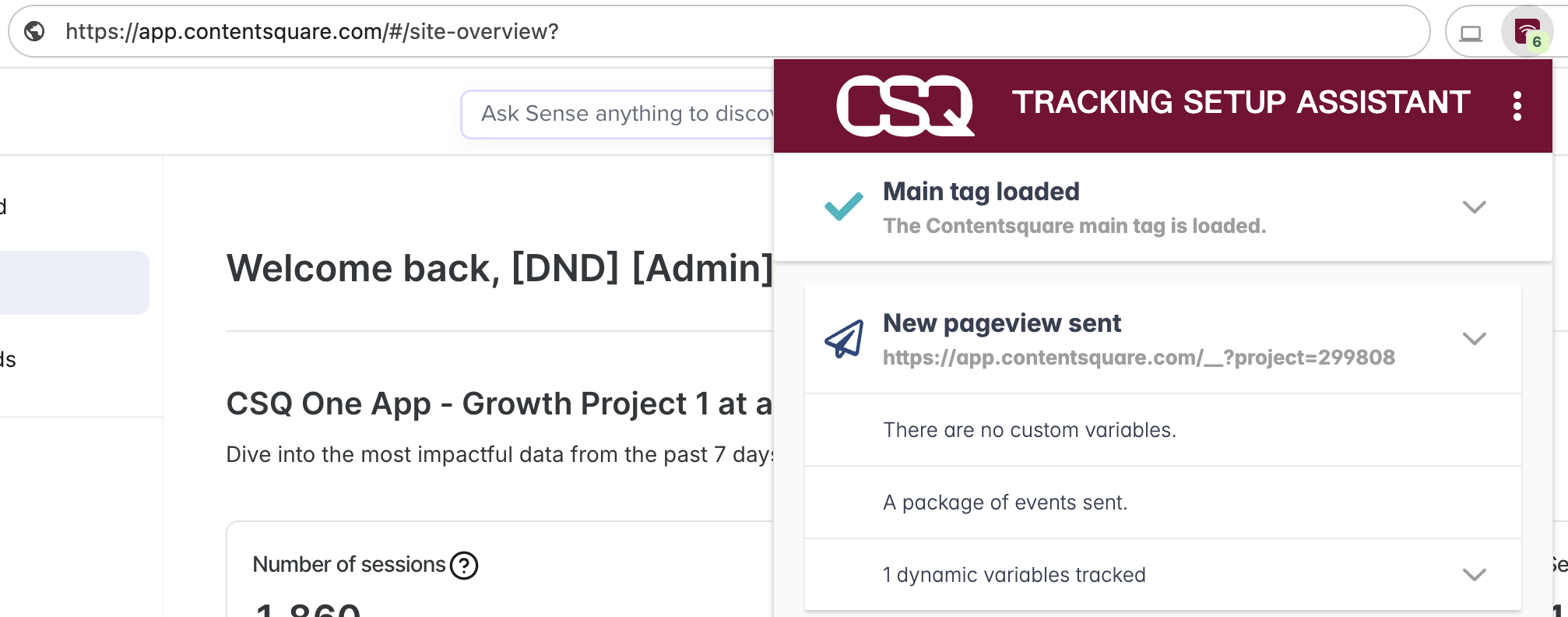Click the site info globe icon

tap(34, 31)
